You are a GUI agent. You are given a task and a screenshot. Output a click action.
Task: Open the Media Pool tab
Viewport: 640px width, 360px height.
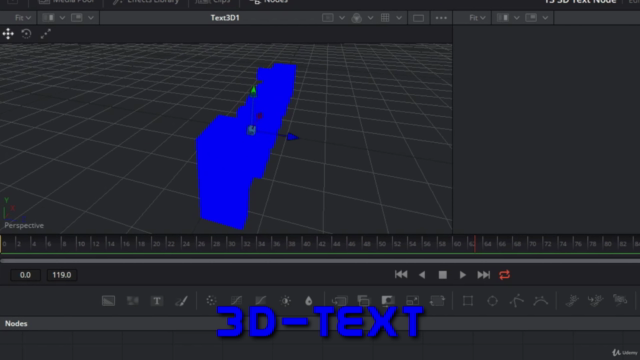(67, 2)
